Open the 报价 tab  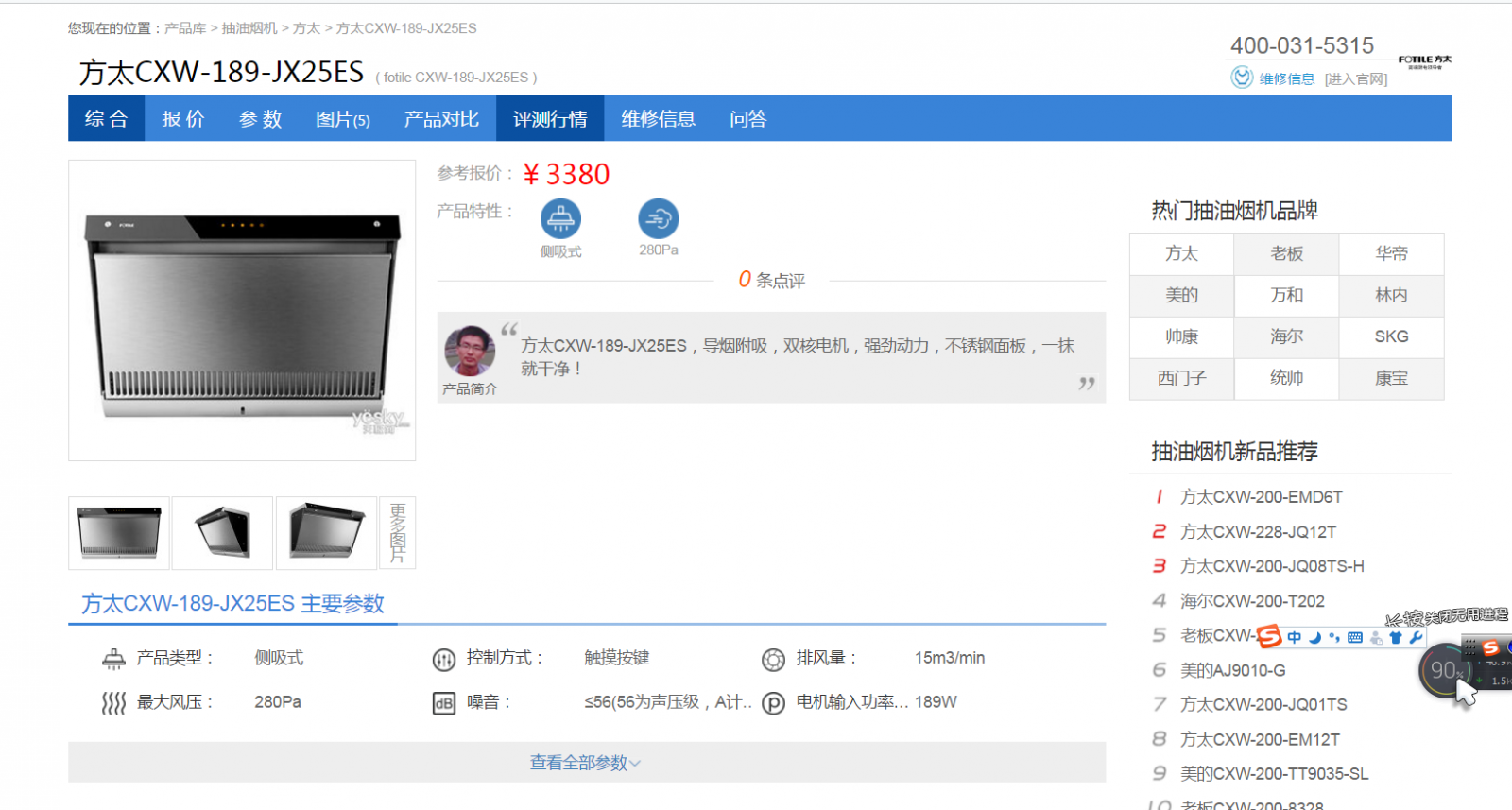click(183, 118)
